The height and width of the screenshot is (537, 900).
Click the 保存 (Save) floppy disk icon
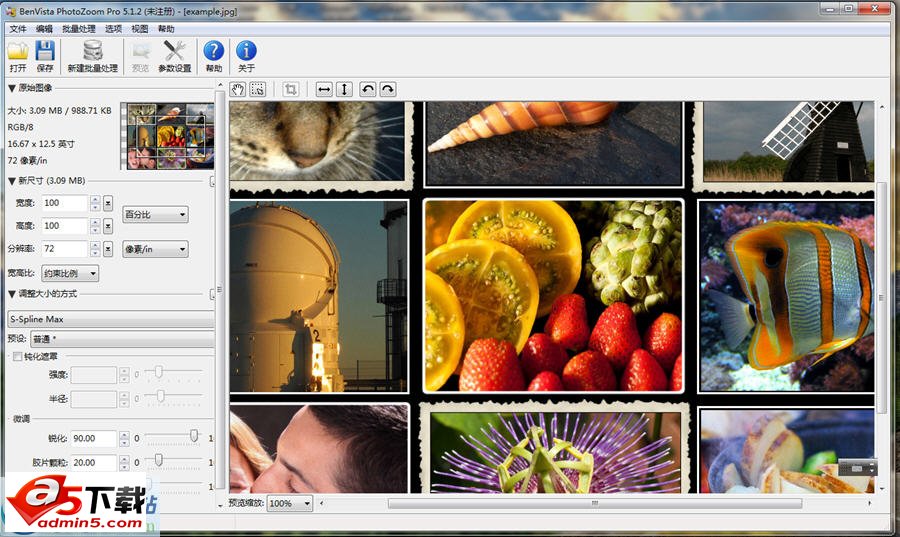point(45,52)
